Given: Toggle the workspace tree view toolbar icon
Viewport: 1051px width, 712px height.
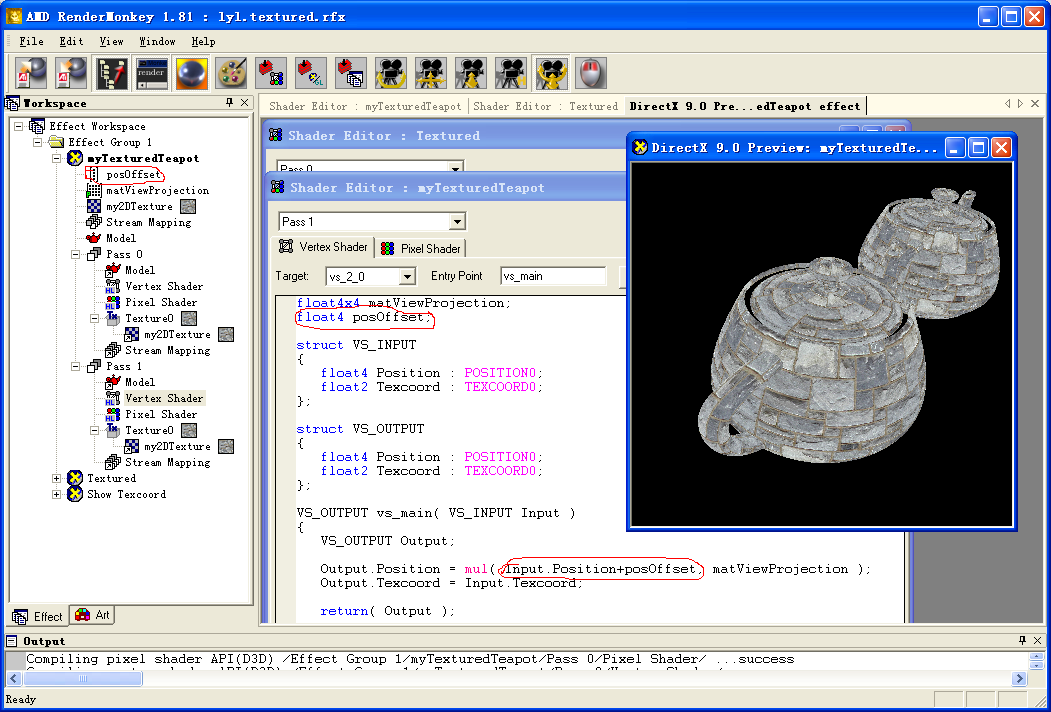Looking at the screenshot, I should (x=112, y=73).
